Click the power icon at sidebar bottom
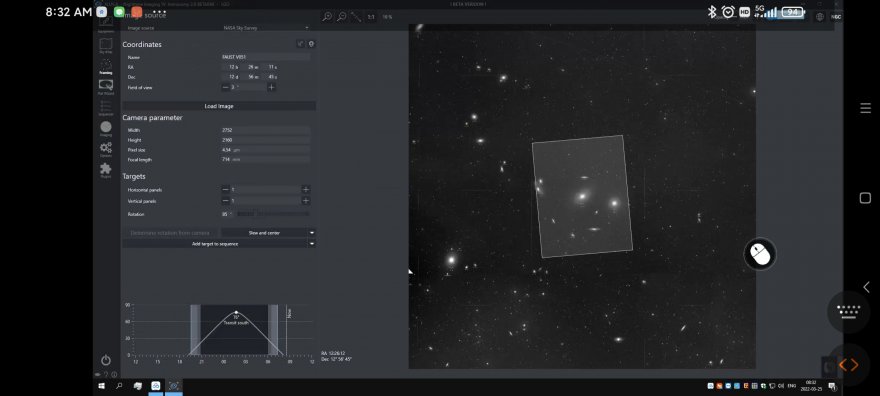 [106, 360]
